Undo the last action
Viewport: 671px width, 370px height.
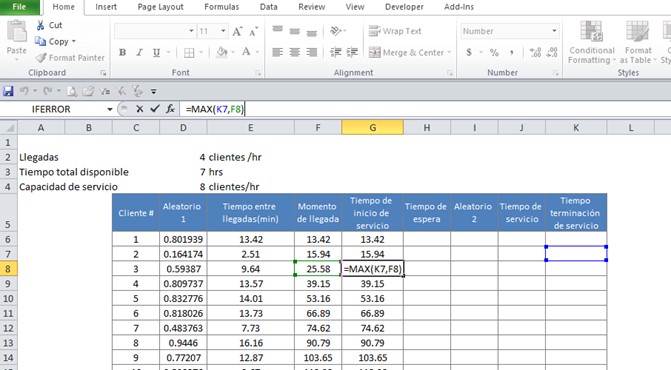(24, 91)
